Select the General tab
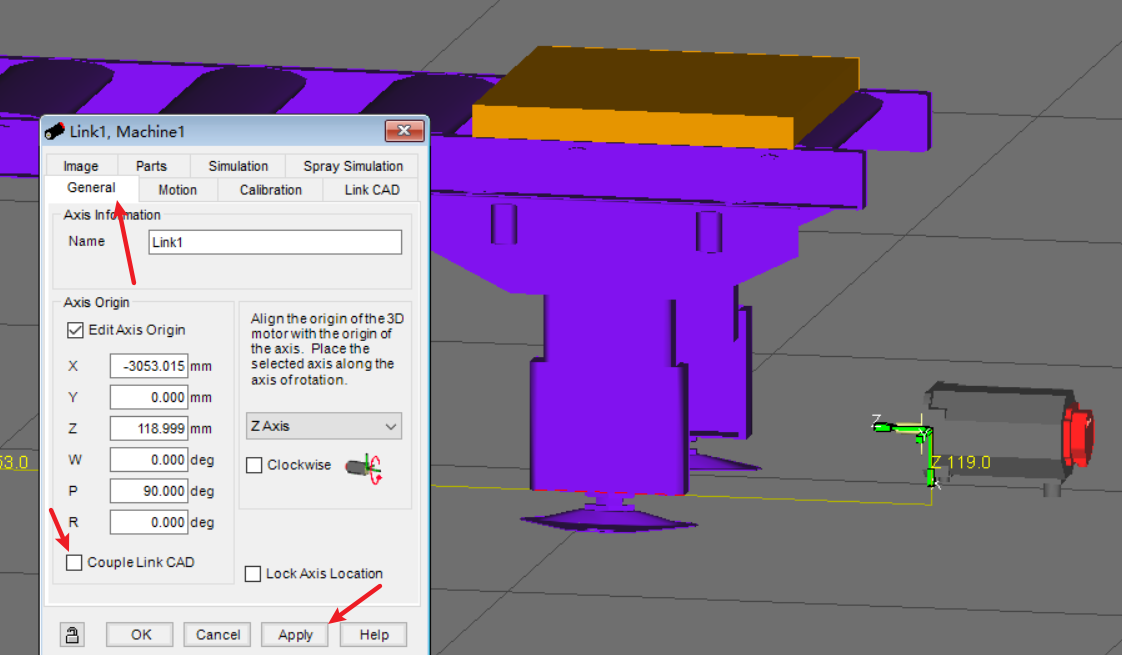Screen dimensions: 1122x655 (91, 188)
